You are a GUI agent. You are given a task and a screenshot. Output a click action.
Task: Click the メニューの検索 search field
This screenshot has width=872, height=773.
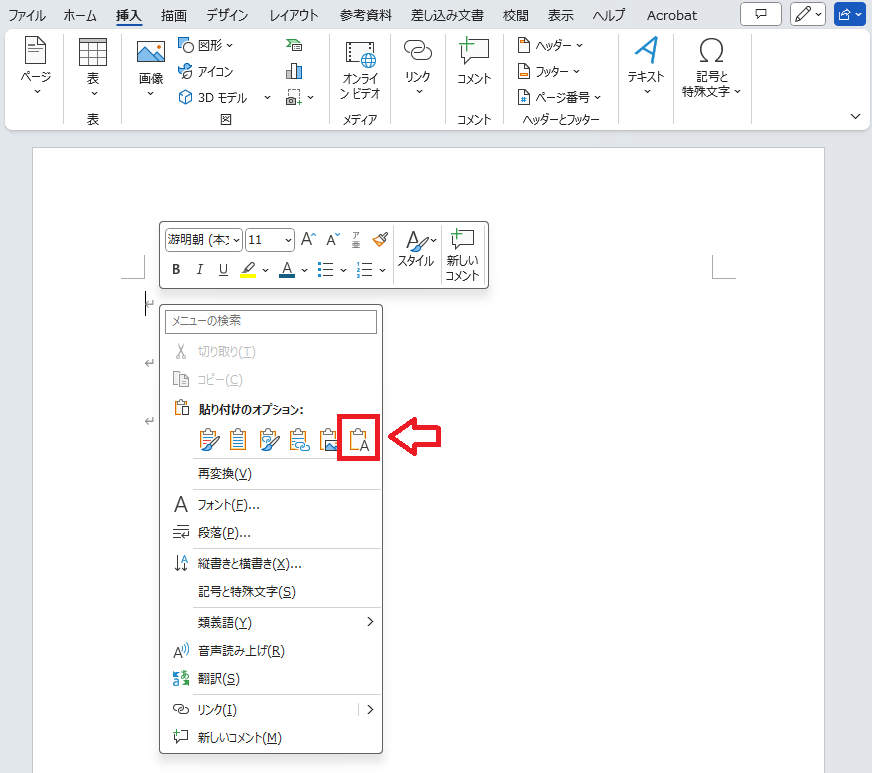271,321
